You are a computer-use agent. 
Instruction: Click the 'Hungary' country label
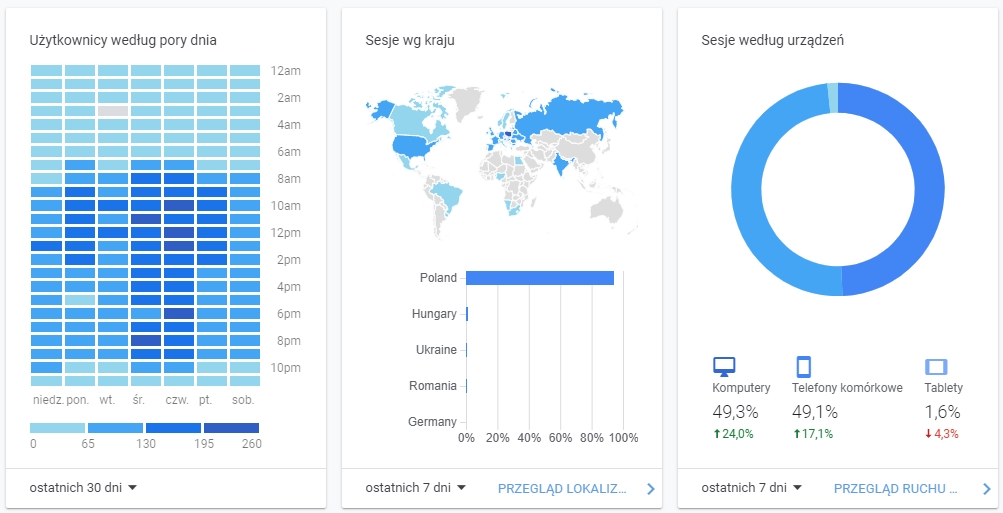(434, 314)
